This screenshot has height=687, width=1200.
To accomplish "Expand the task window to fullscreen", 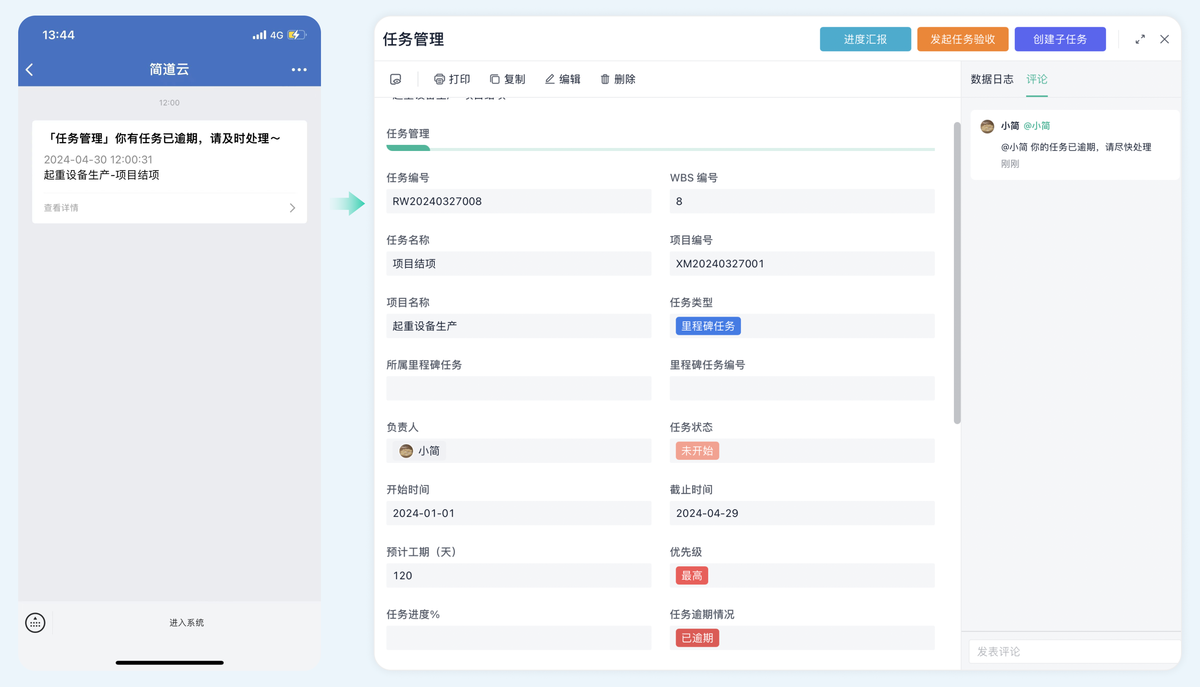I will (x=1140, y=40).
